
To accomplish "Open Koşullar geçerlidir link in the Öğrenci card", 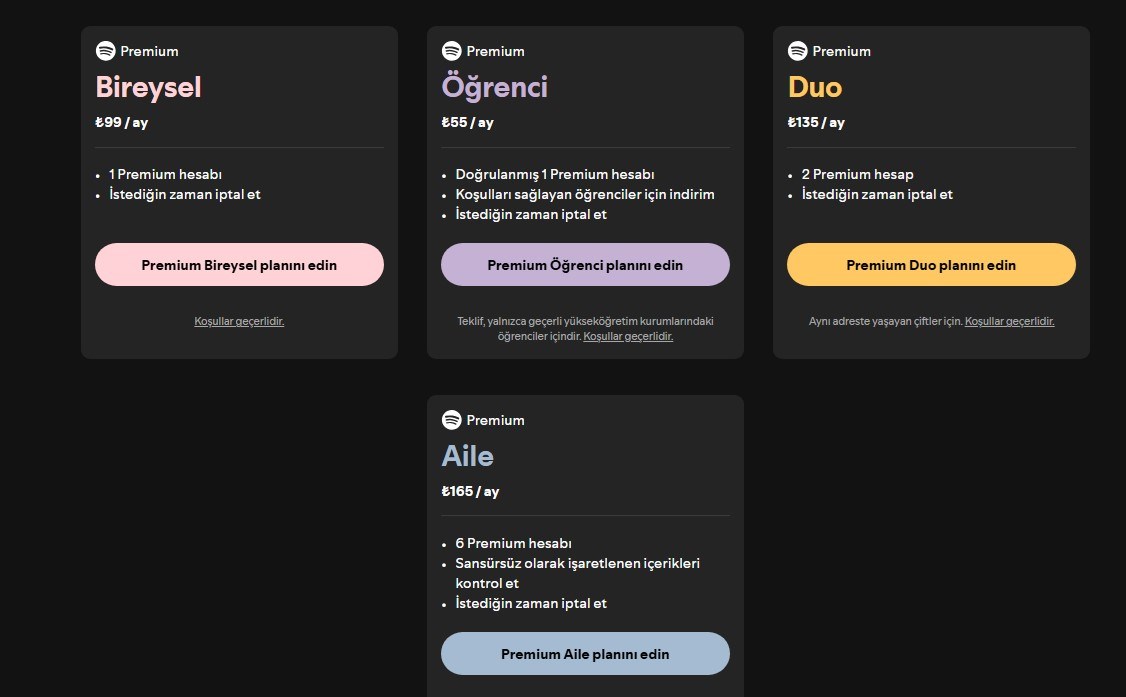I will (628, 337).
